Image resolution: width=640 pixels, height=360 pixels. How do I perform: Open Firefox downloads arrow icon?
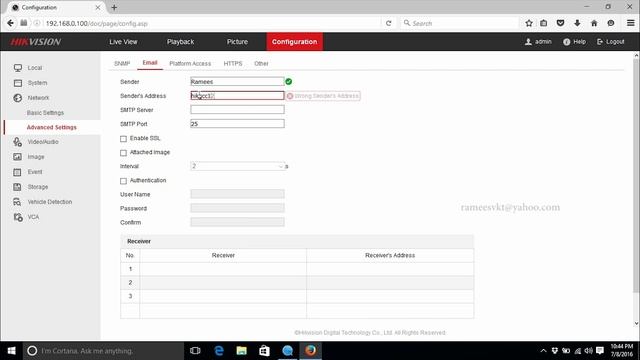click(x=577, y=23)
